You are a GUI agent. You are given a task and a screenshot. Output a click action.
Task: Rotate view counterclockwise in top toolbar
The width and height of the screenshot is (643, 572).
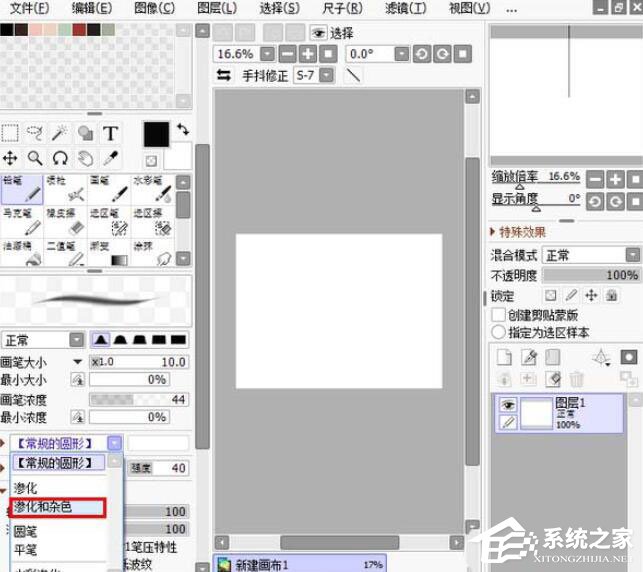tap(422, 54)
